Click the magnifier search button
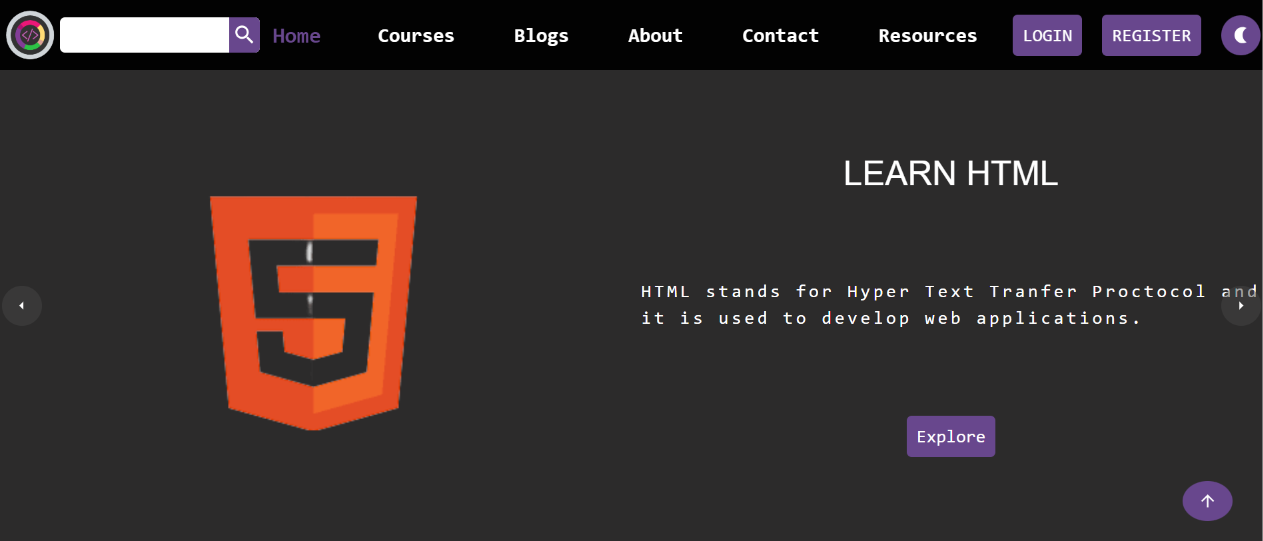The width and height of the screenshot is (1263, 541). tap(244, 35)
